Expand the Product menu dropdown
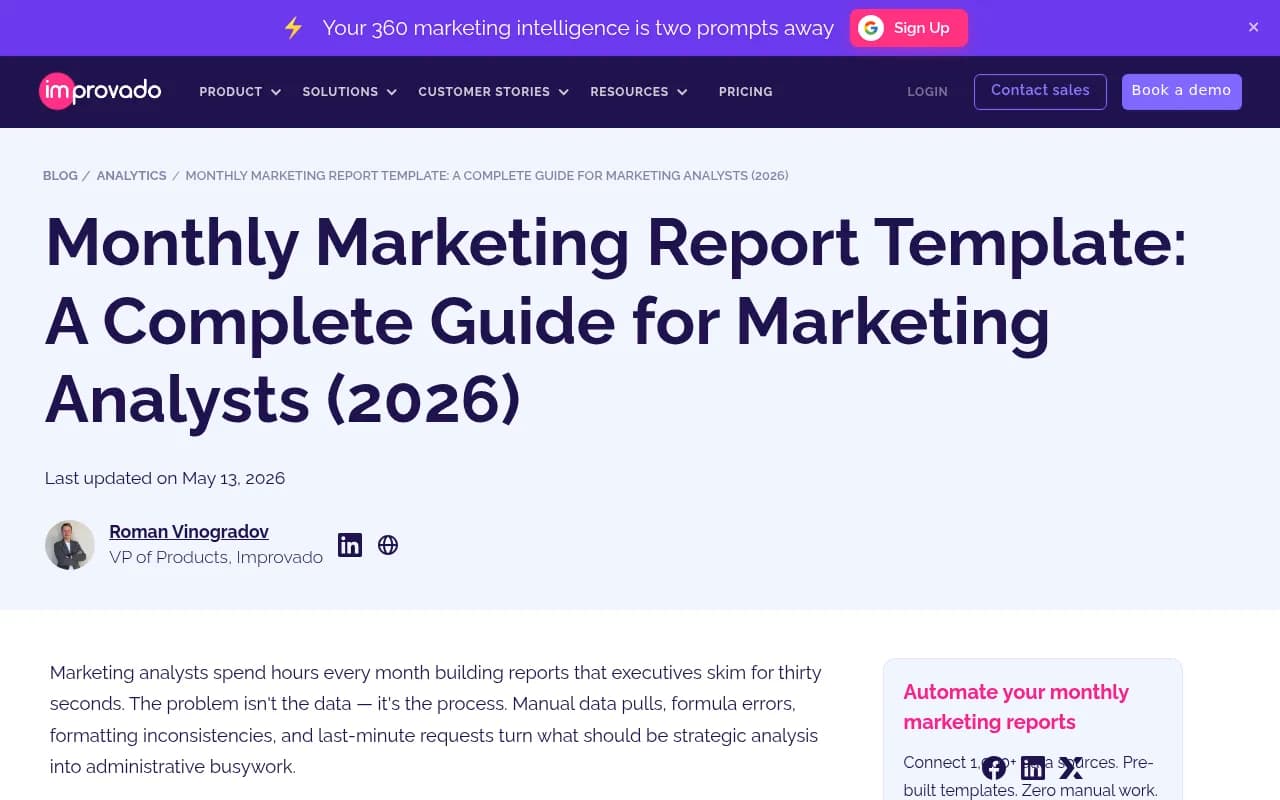This screenshot has width=1280, height=800. (x=240, y=92)
